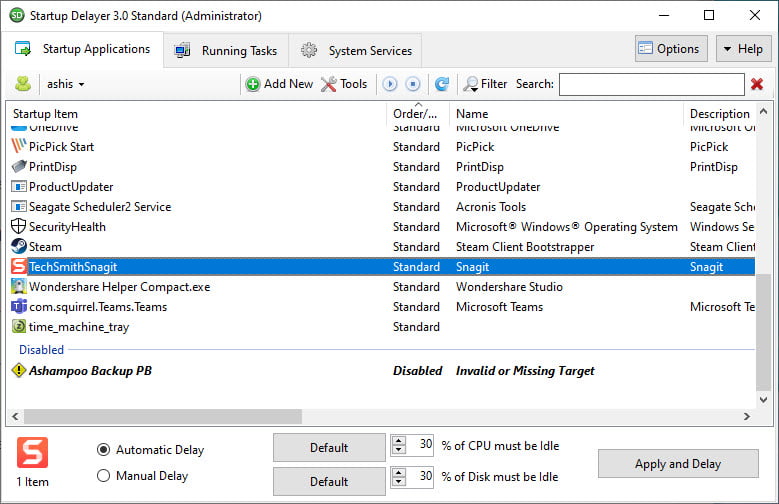Screen dimensions: 779x504
Task: Click the vertical scrollbar thumb
Action: [x=763, y=332]
